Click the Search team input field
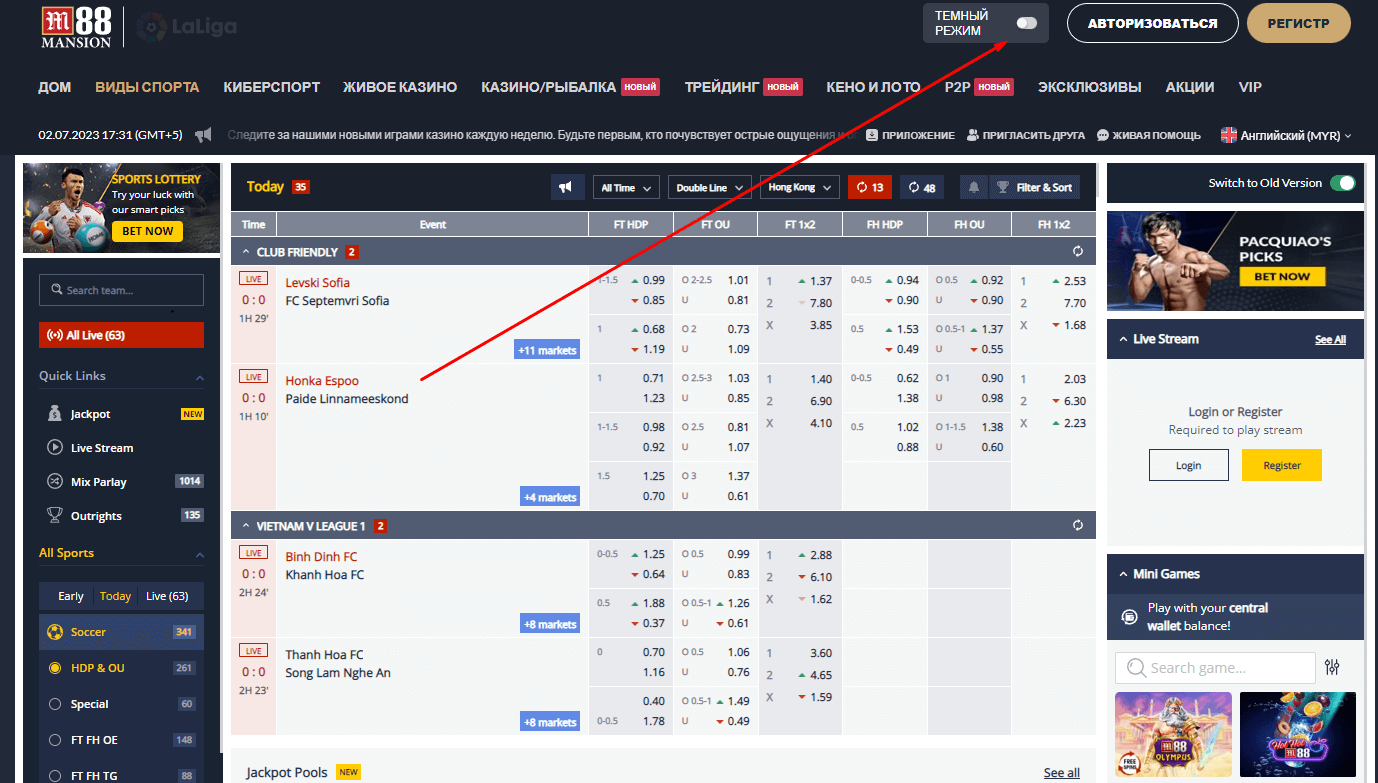This screenshot has width=1378, height=783. [121, 290]
